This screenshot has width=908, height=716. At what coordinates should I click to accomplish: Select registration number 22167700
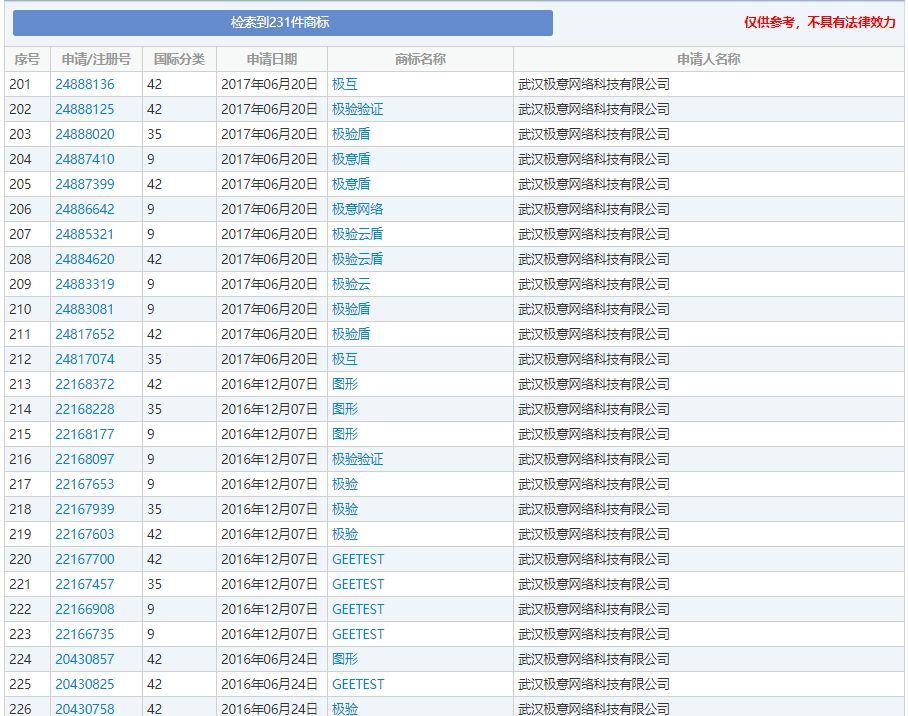pos(85,559)
